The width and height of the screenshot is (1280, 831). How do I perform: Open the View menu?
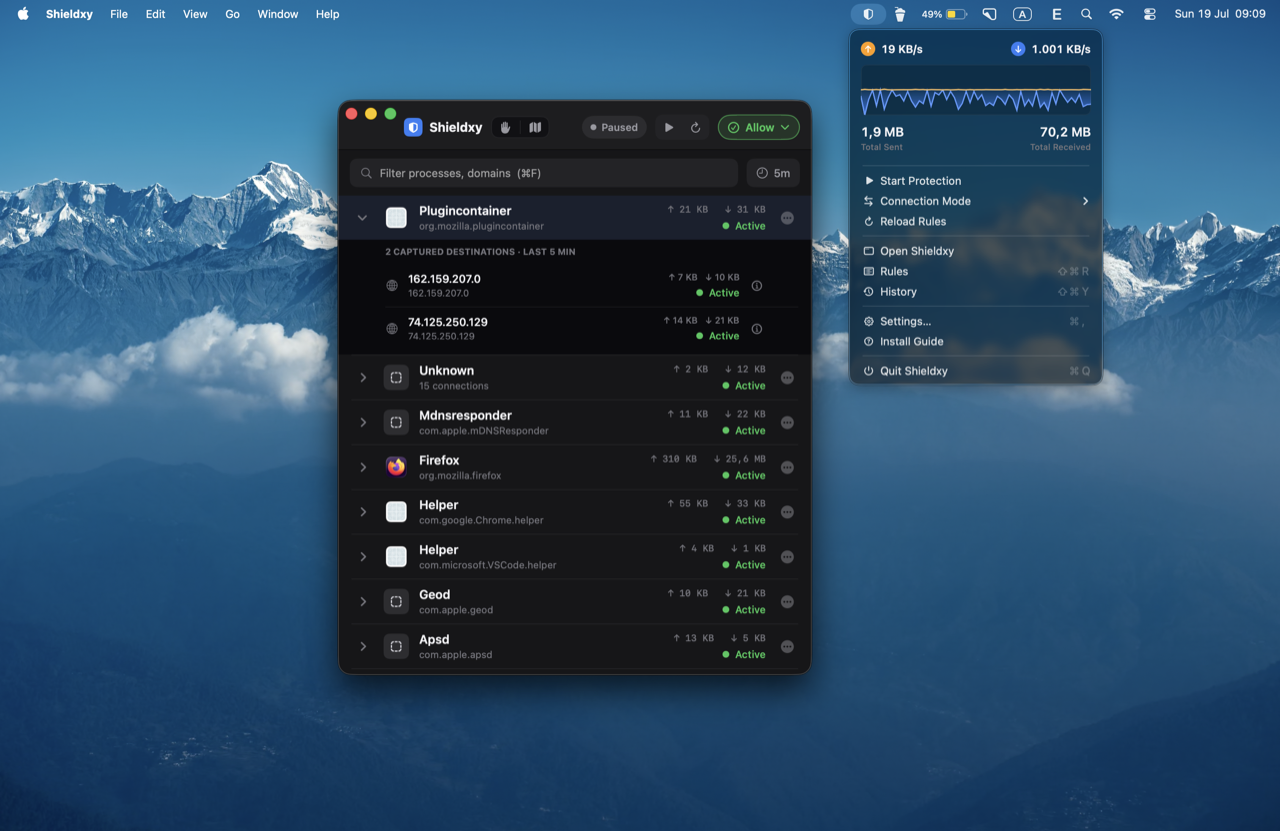point(195,14)
